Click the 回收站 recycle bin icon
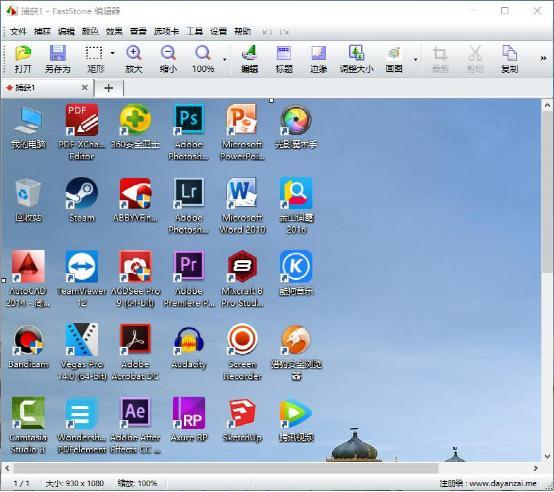The width and height of the screenshot is (554, 492). click(28, 193)
